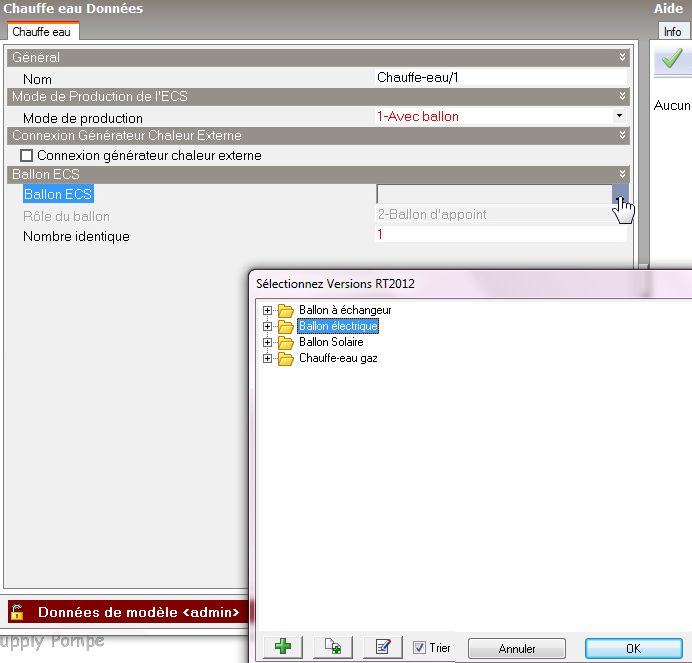Expand the Ballon électrique tree node
The image size is (692, 663).
pos(267,327)
